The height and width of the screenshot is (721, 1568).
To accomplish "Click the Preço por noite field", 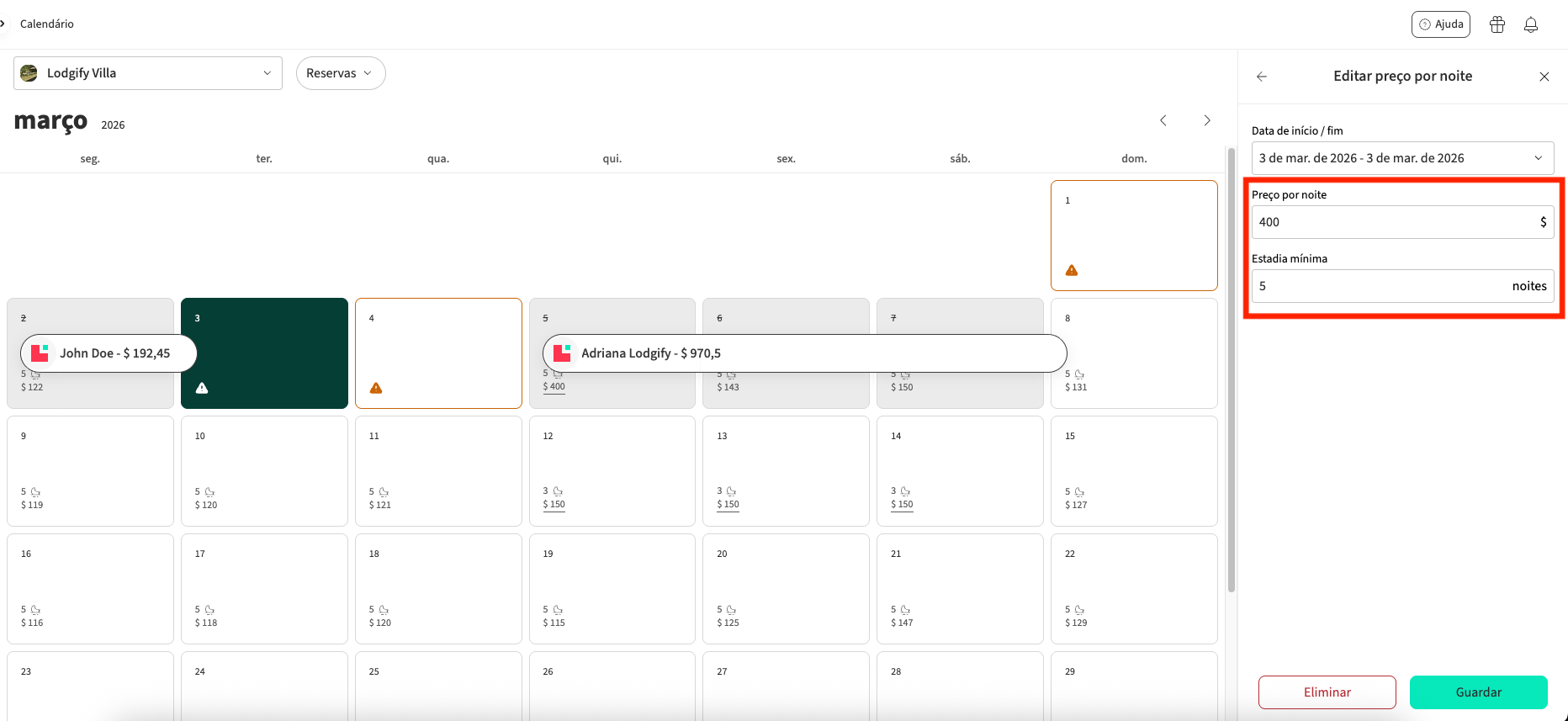I will point(1396,222).
